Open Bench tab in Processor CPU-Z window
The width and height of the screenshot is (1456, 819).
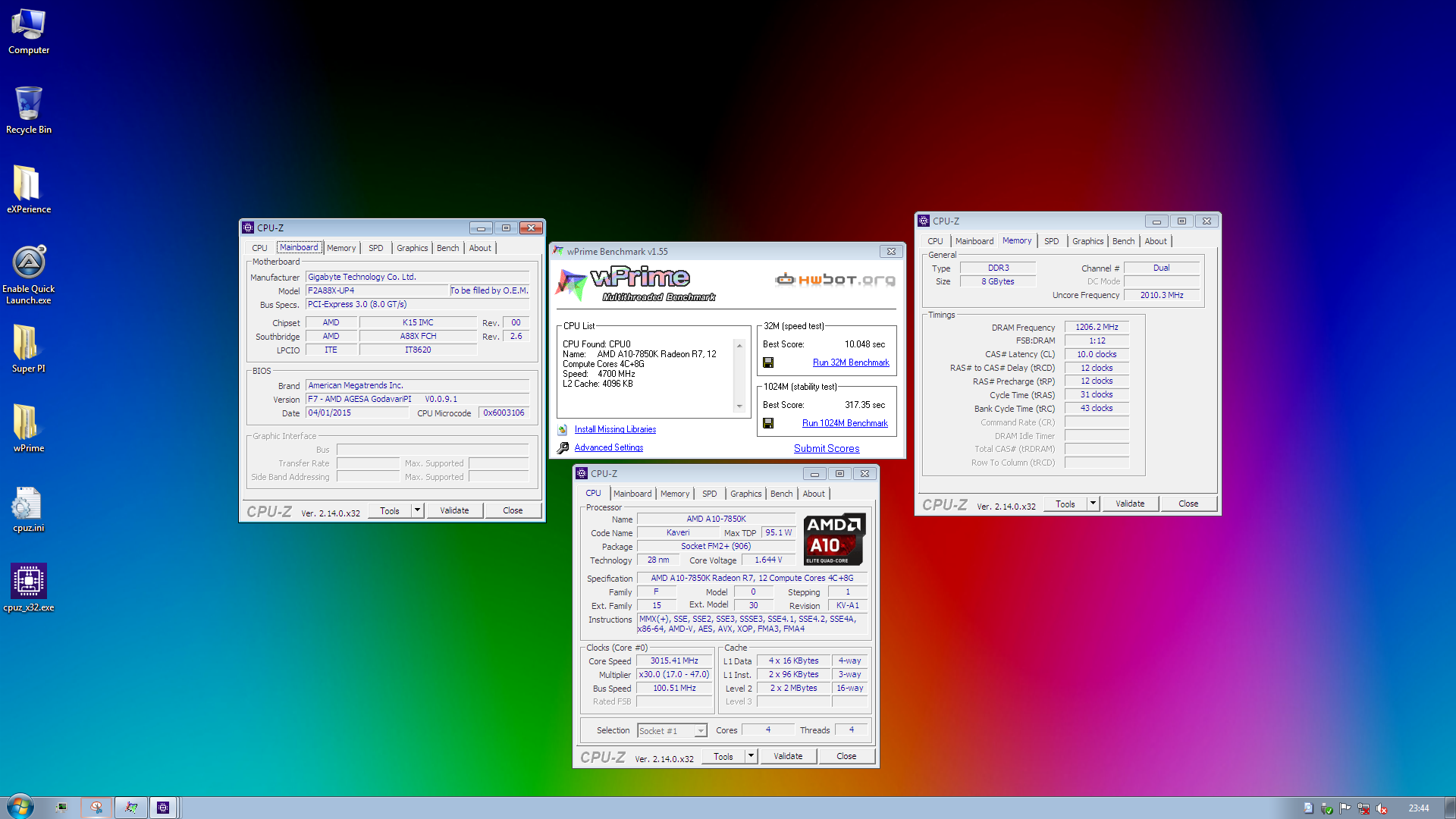coord(781,494)
